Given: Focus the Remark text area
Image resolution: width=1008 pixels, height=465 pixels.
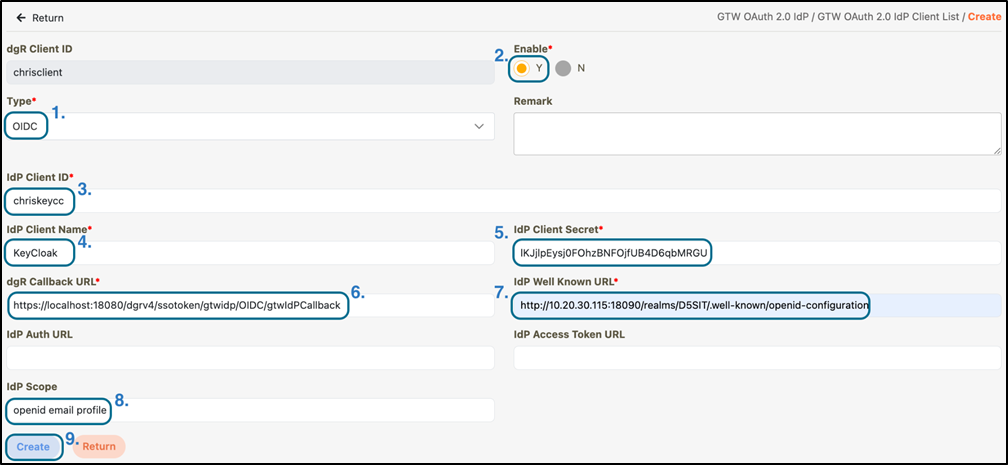Looking at the screenshot, I should pyautogui.click(x=756, y=133).
